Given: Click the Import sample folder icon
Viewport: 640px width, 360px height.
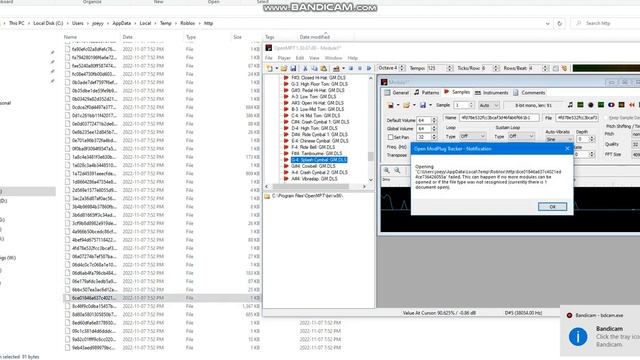Looking at the screenshot, I should click(x=406, y=105).
